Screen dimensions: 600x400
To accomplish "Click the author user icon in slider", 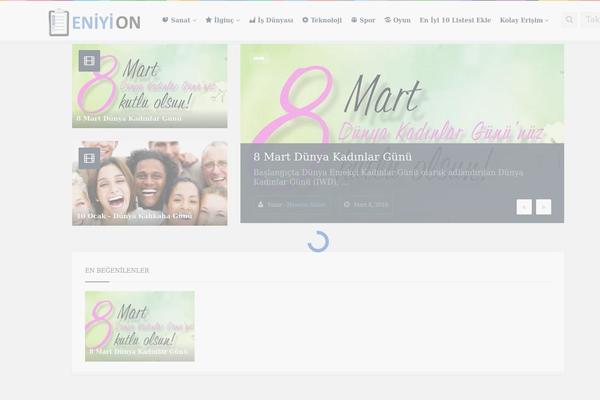I will 261,204.
